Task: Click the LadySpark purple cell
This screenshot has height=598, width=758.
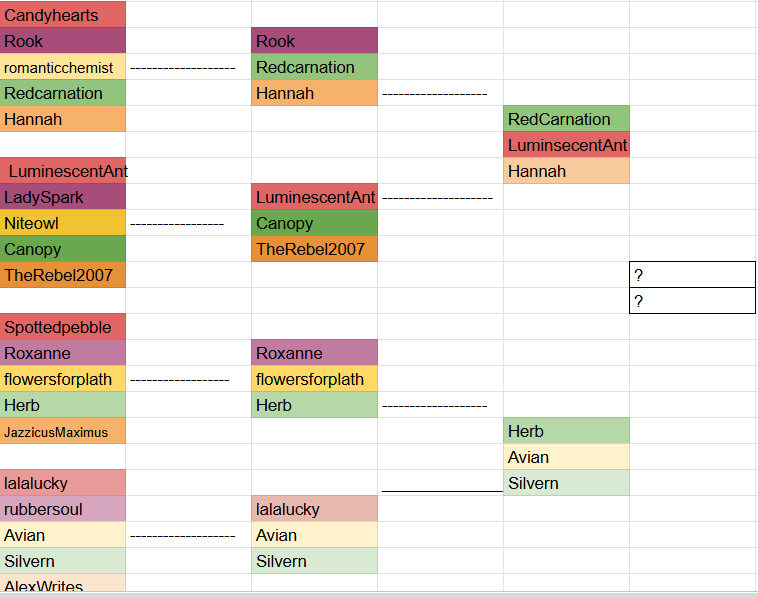Action: pos(63,197)
